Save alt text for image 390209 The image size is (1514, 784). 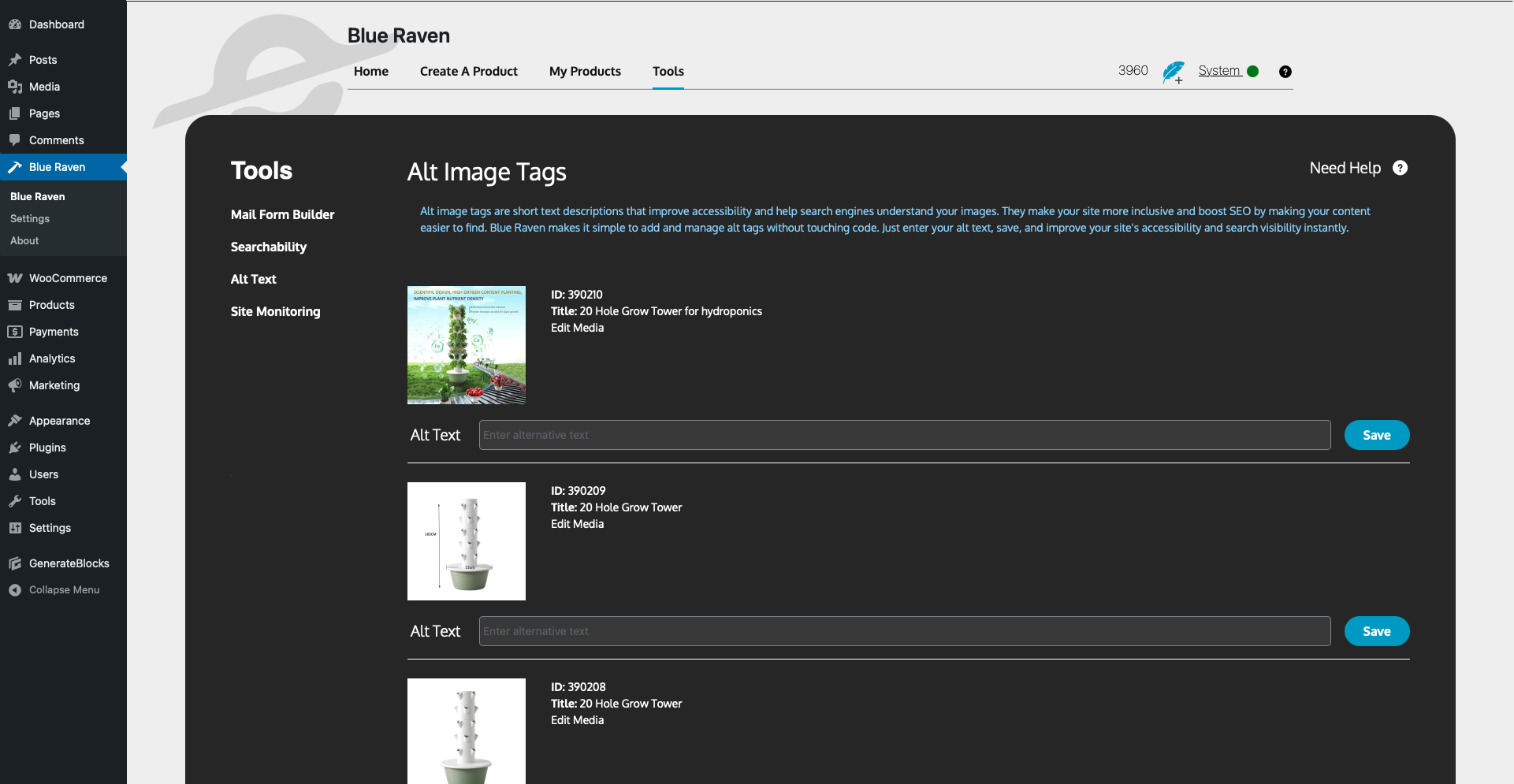pos(1376,631)
